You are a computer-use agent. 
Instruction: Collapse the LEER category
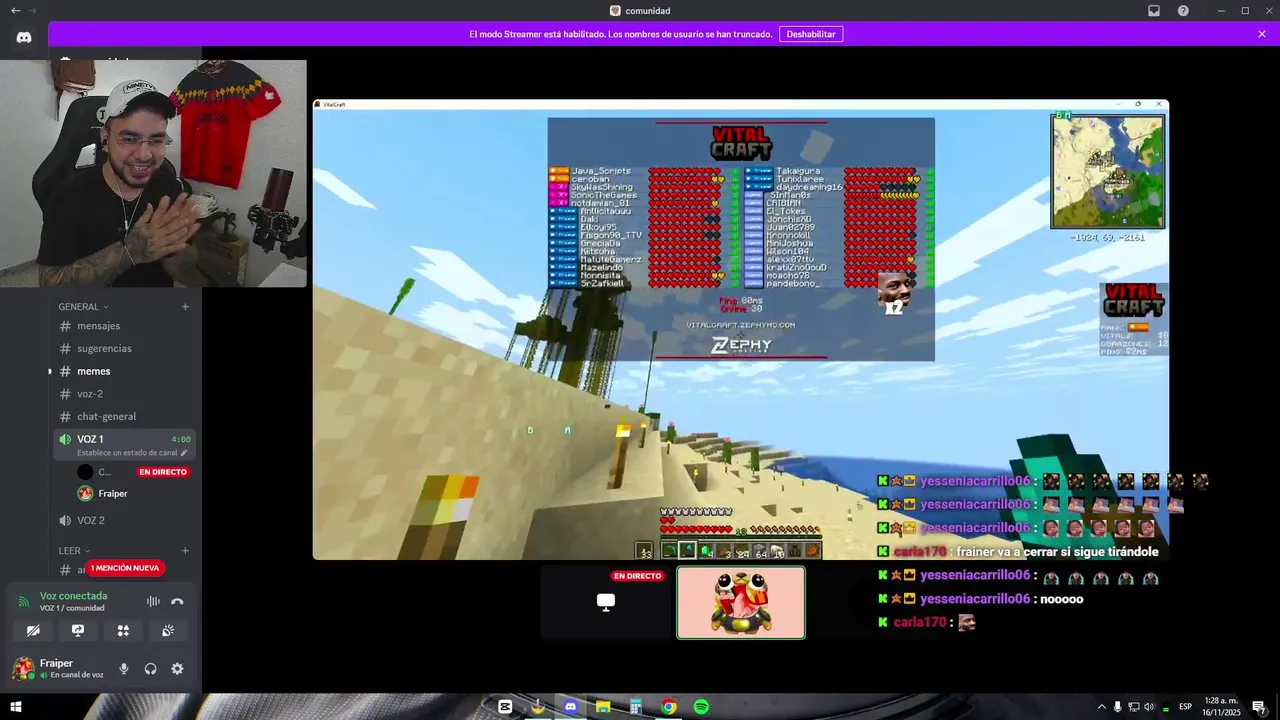(74, 551)
